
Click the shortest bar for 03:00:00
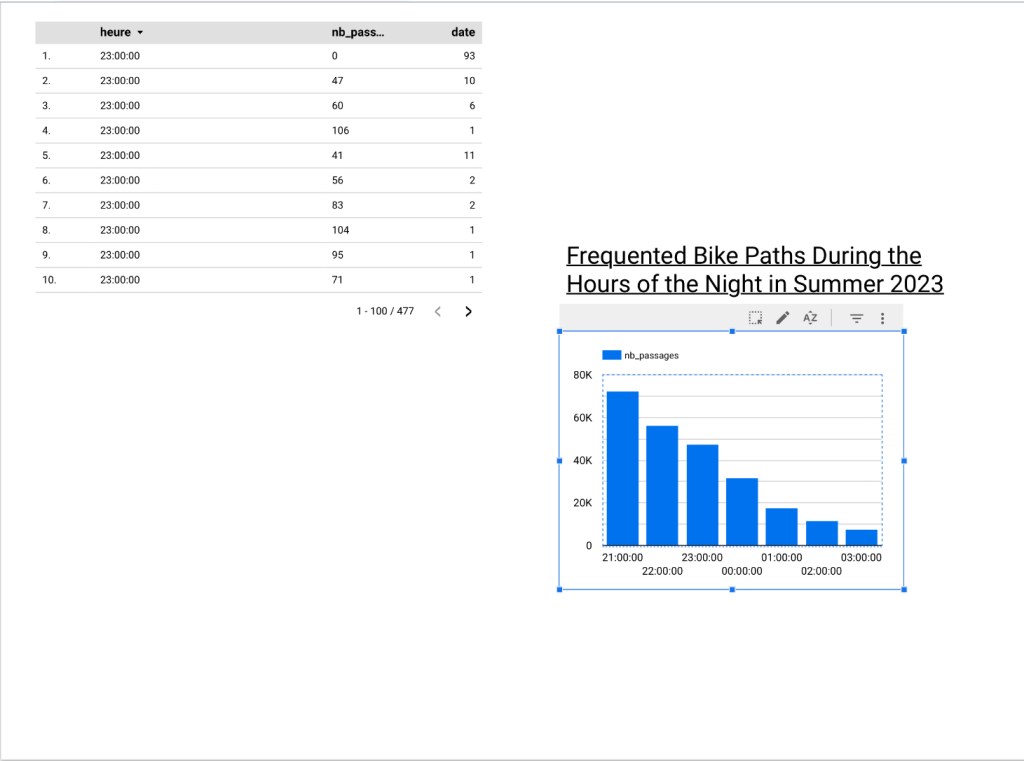[x=861, y=537]
